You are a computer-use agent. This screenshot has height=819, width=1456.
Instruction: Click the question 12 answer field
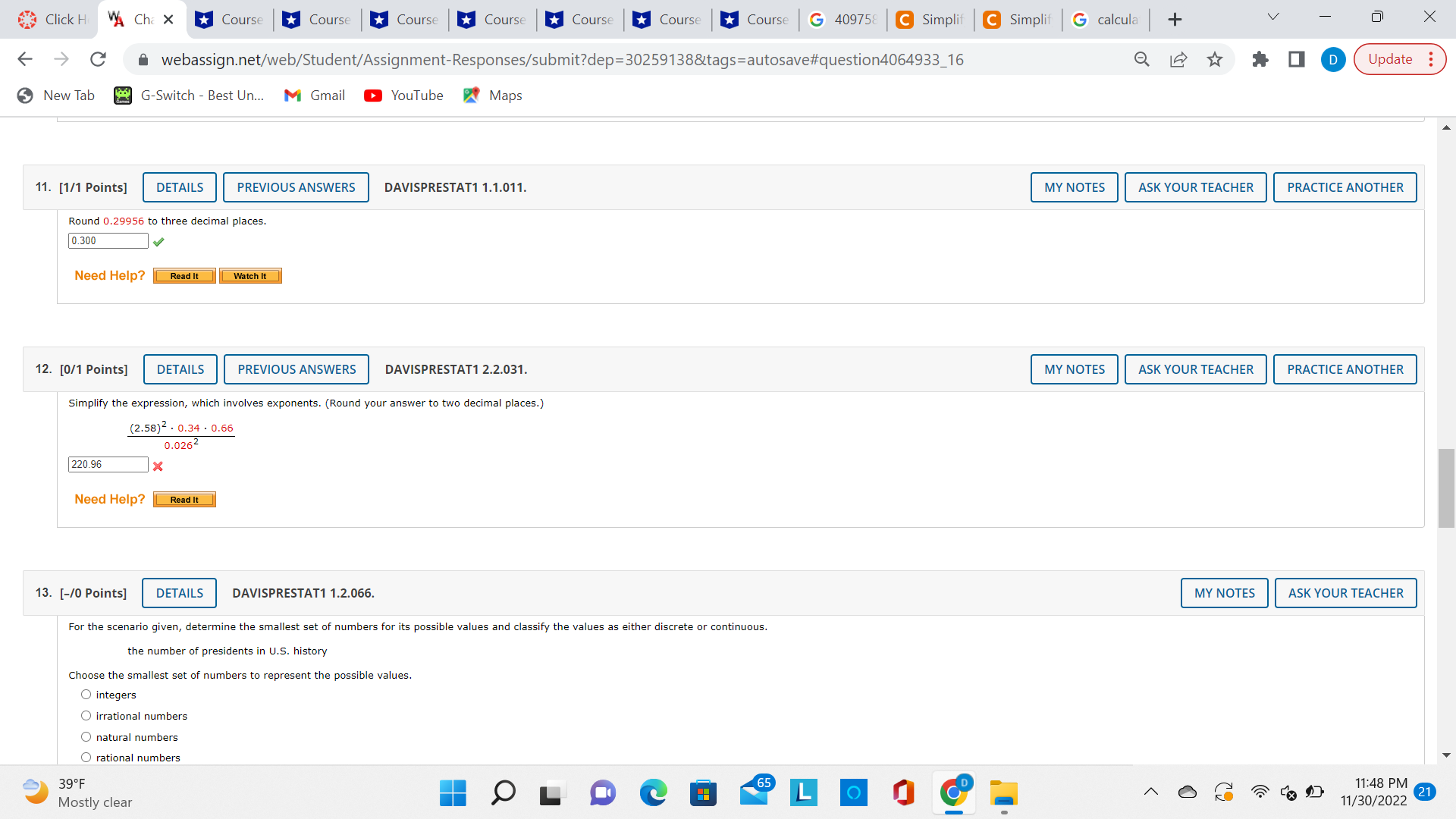tap(108, 465)
